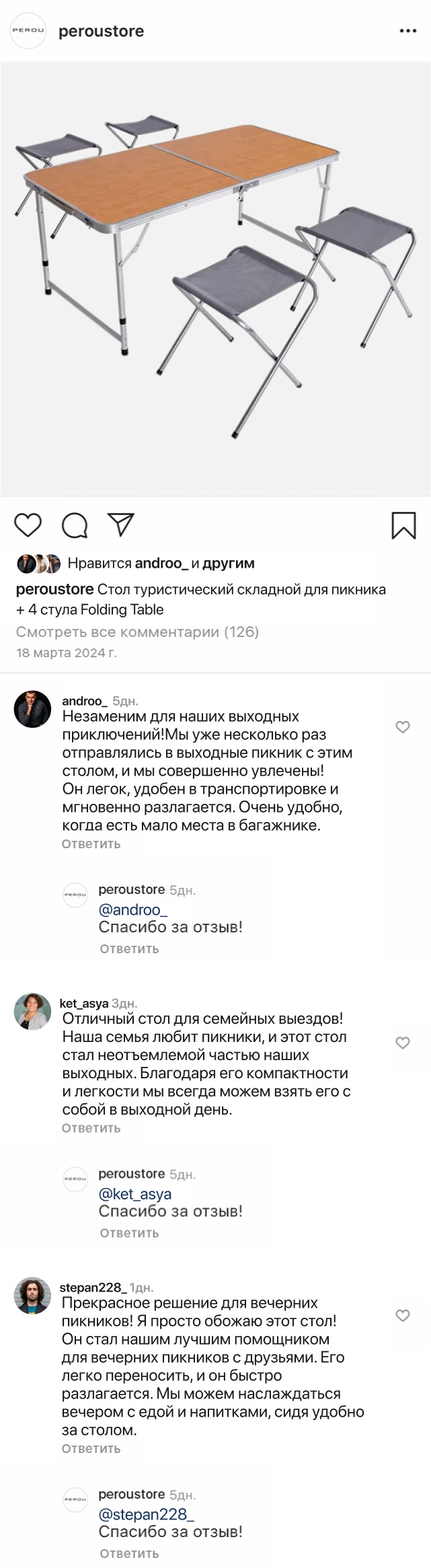Like the post with the heart icon
This screenshot has height=1568, width=431.
pyautogui.click(x=28, y=525)
